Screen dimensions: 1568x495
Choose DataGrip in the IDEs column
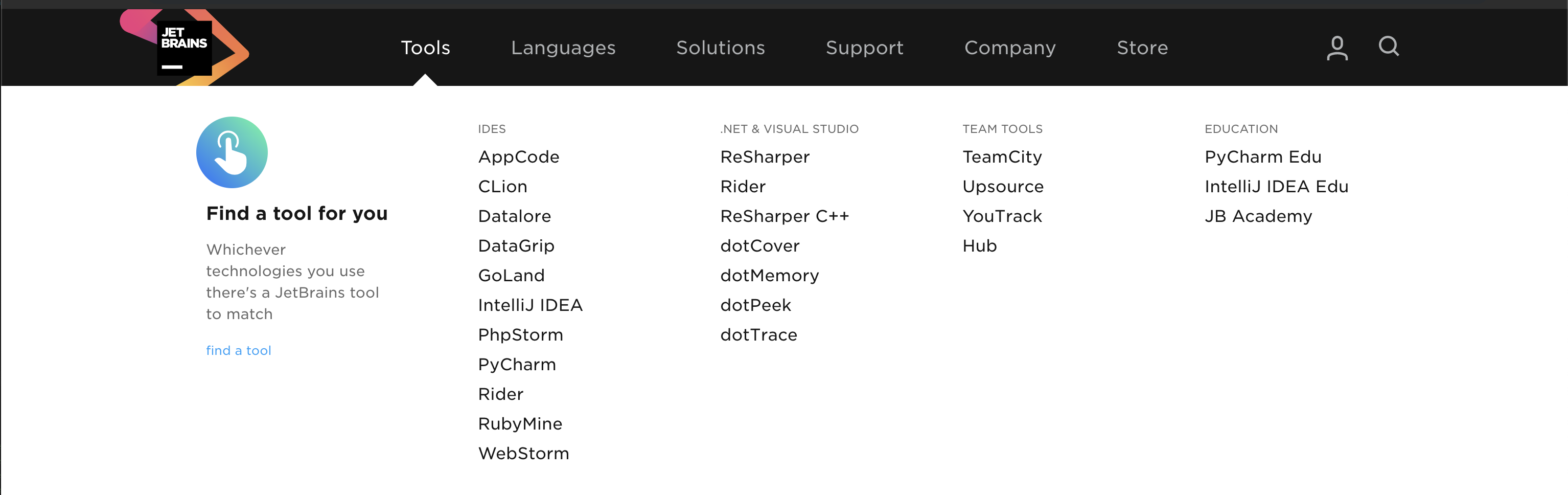click(x=516, y=246)
